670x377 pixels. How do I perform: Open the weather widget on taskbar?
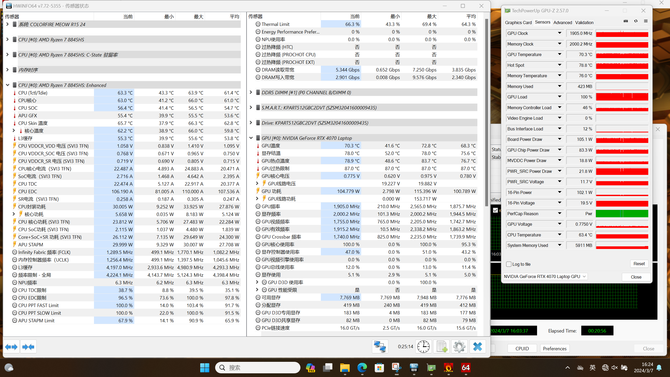[x=9, y=368]
